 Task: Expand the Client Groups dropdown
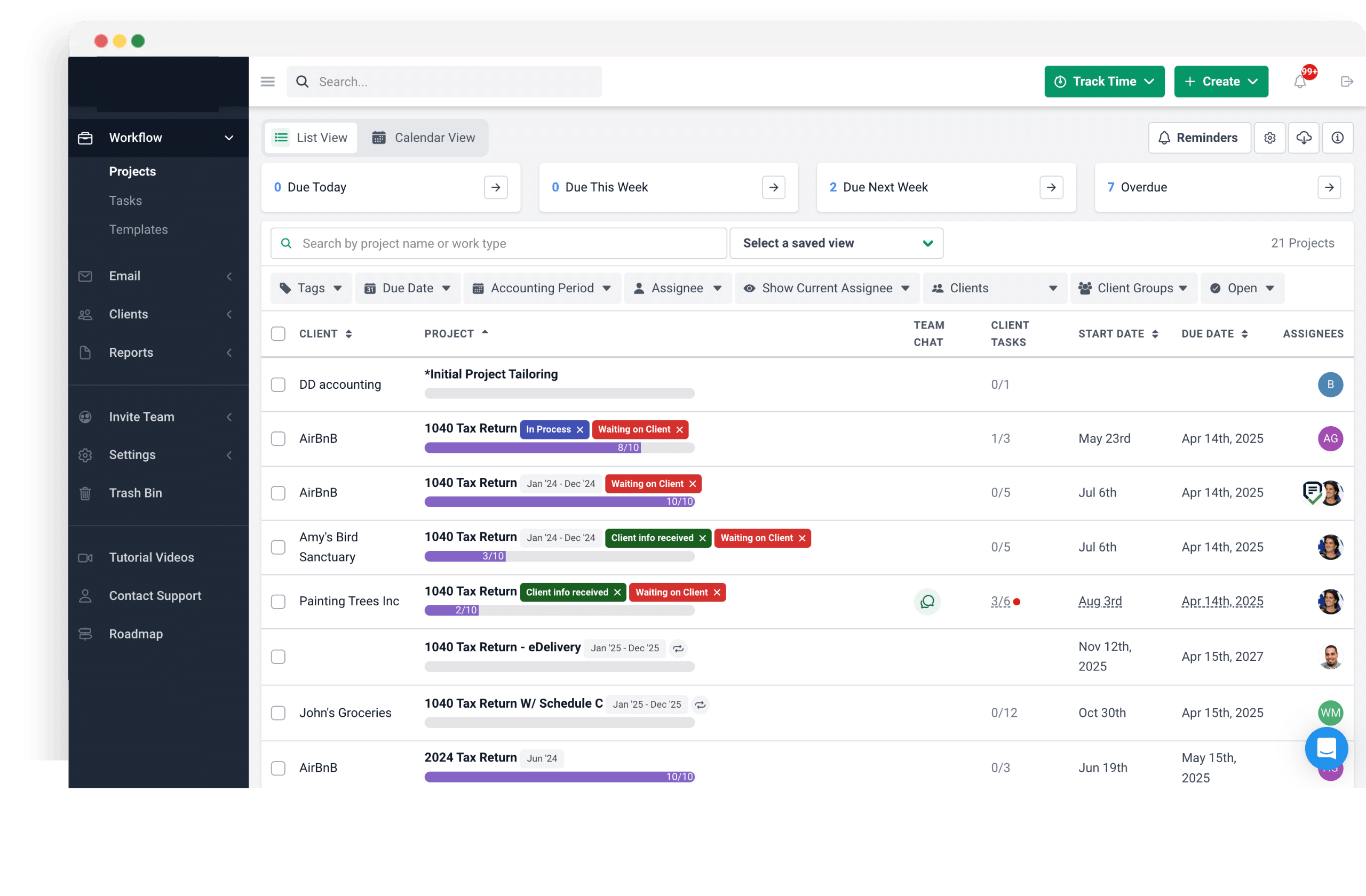coord(1135,288)
